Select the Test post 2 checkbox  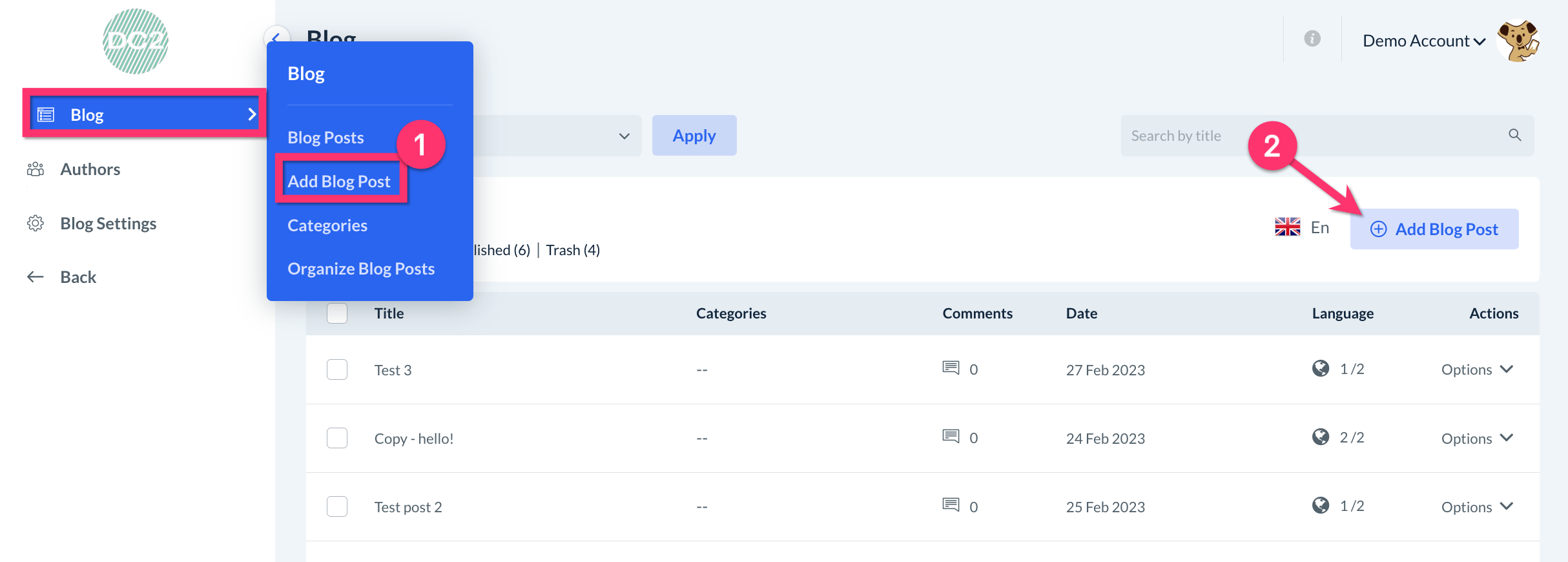[337, 506]
